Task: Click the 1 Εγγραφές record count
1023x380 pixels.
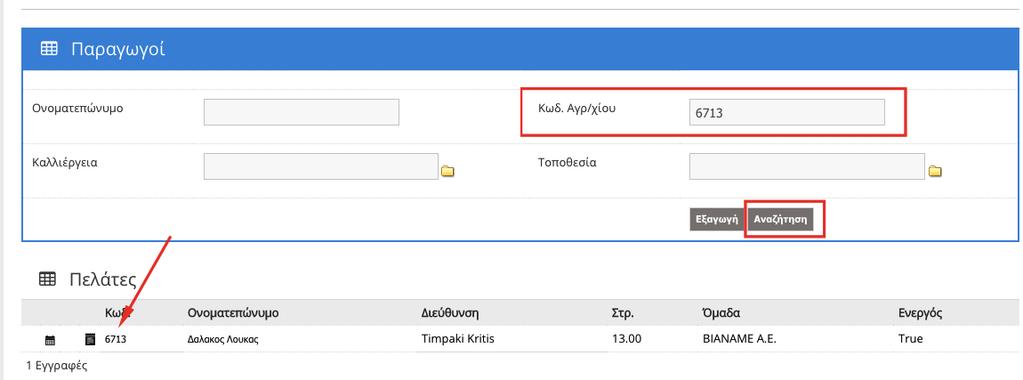Action: pyautogui.click(x=56, y=366)
